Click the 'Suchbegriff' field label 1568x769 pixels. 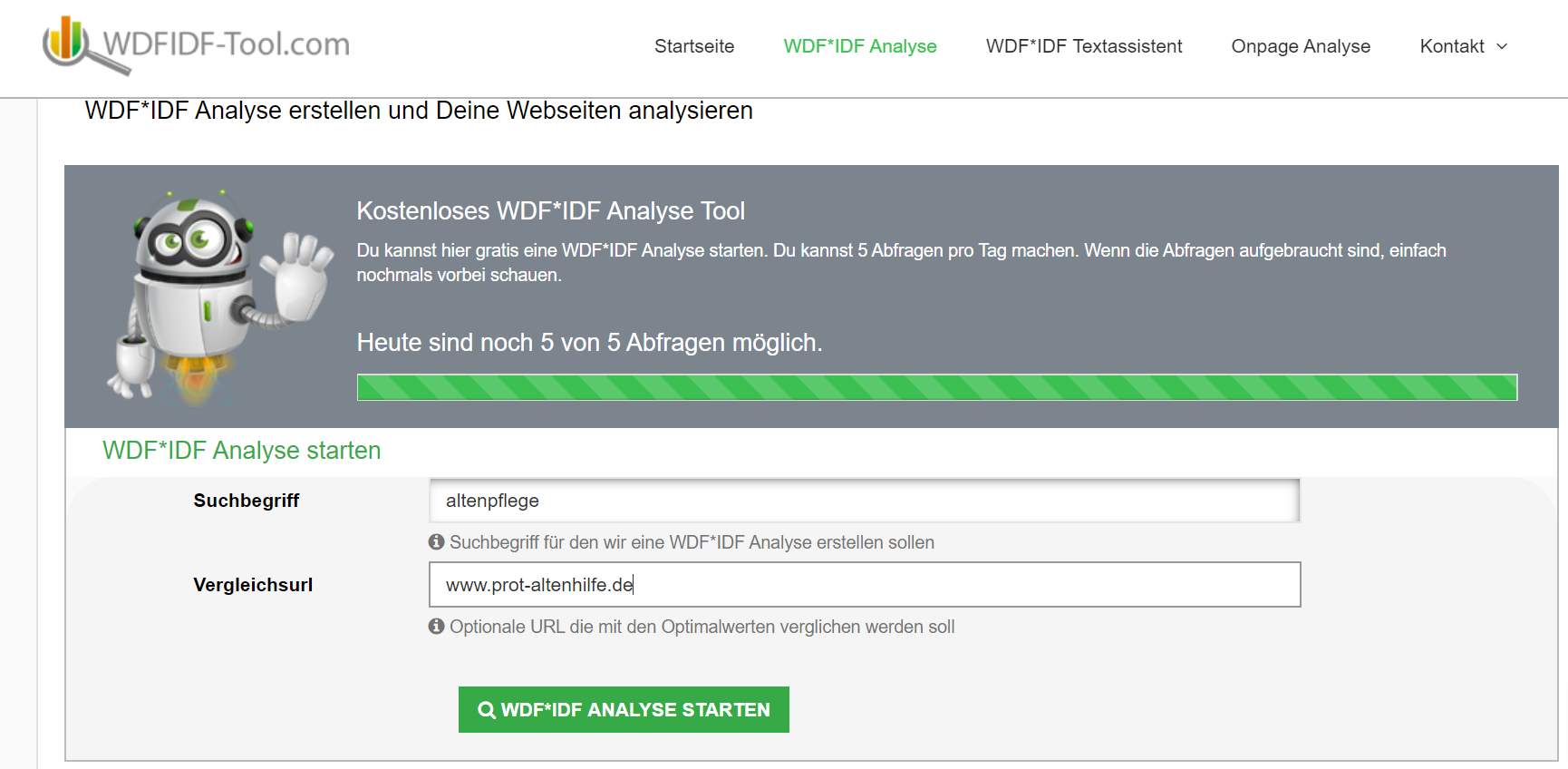click(247, 501)
